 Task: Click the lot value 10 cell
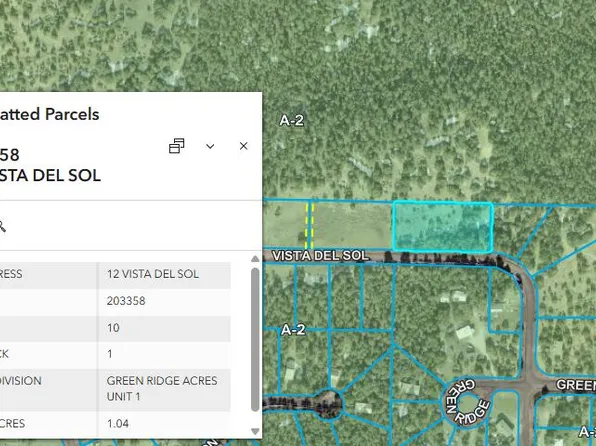tap(113, 328)
